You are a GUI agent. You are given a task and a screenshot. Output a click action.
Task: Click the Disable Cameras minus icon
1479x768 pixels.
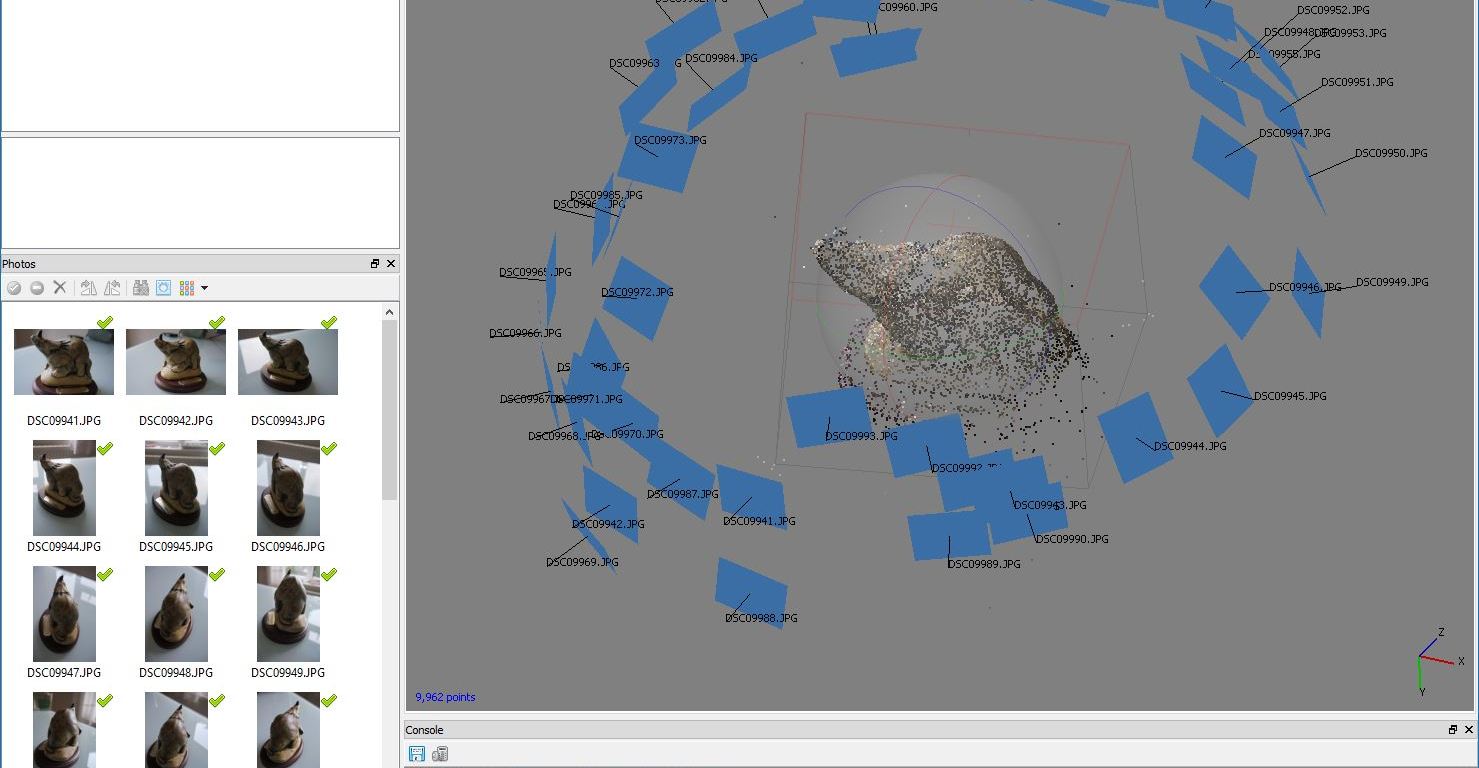37,288
